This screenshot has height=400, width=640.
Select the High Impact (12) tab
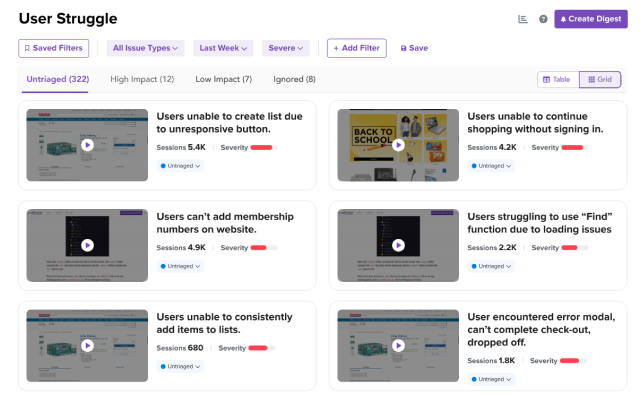(x=142, y=79)
